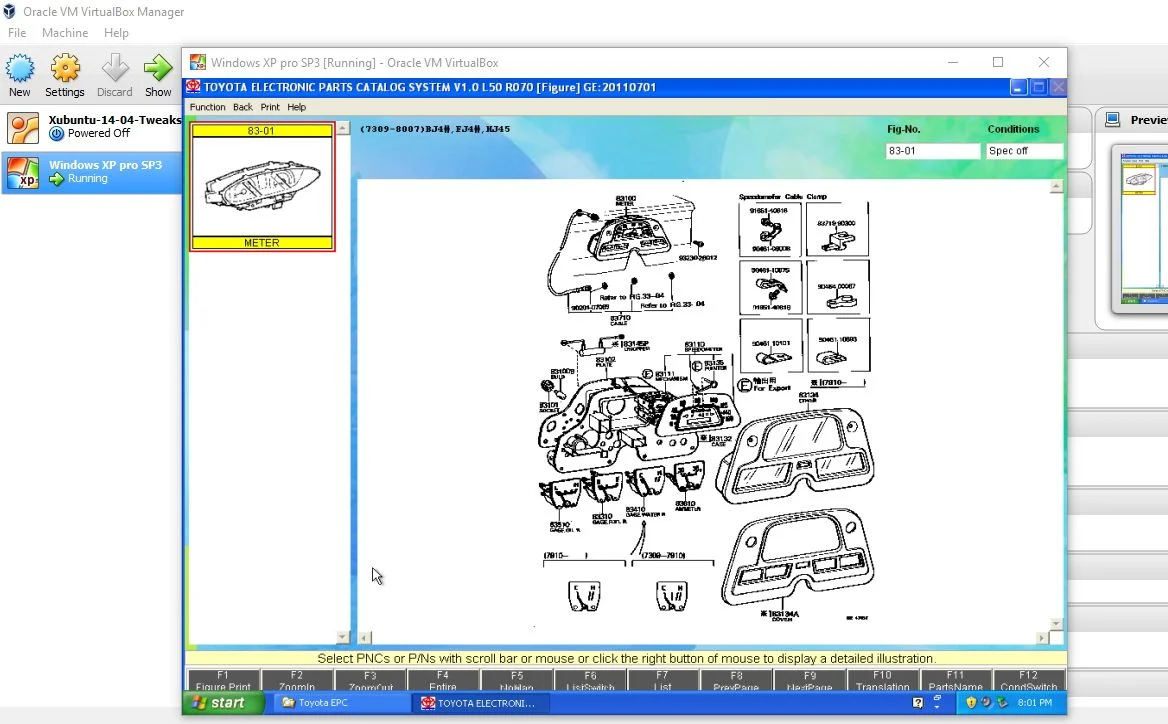
Task: Click F9 NextPage button
Action: (809, 681)
